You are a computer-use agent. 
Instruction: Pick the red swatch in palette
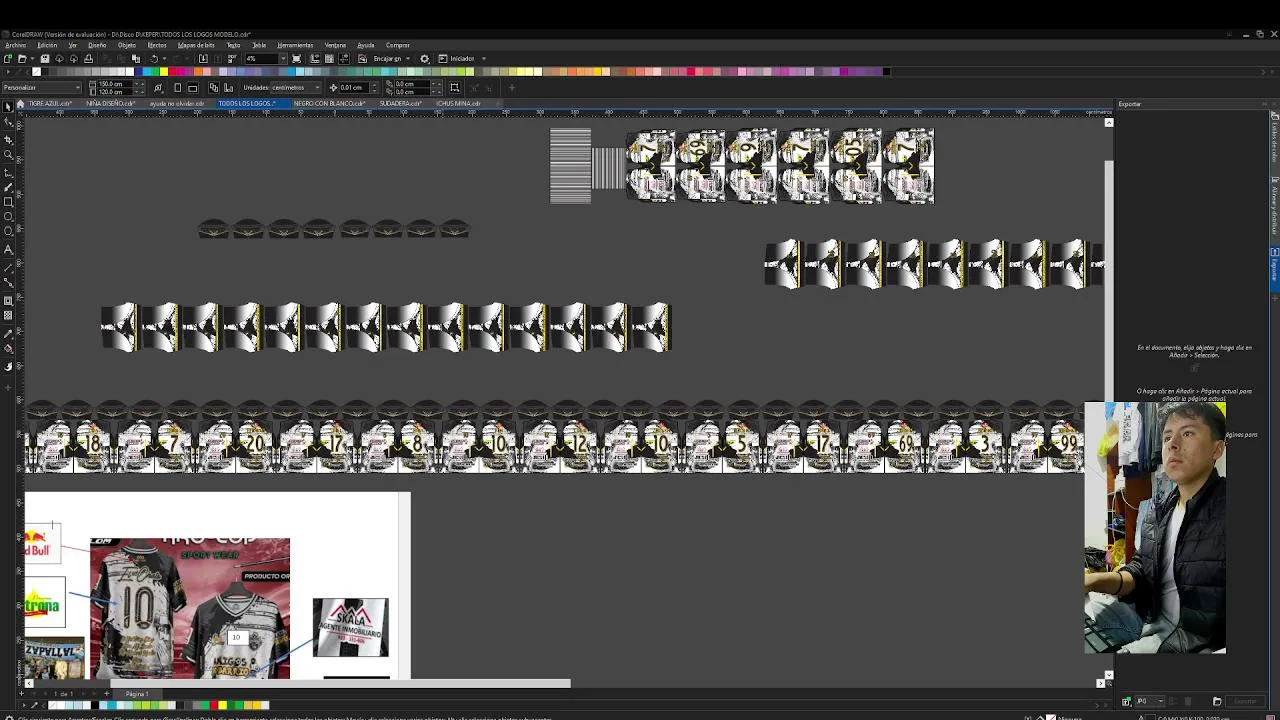coord(173,72)
